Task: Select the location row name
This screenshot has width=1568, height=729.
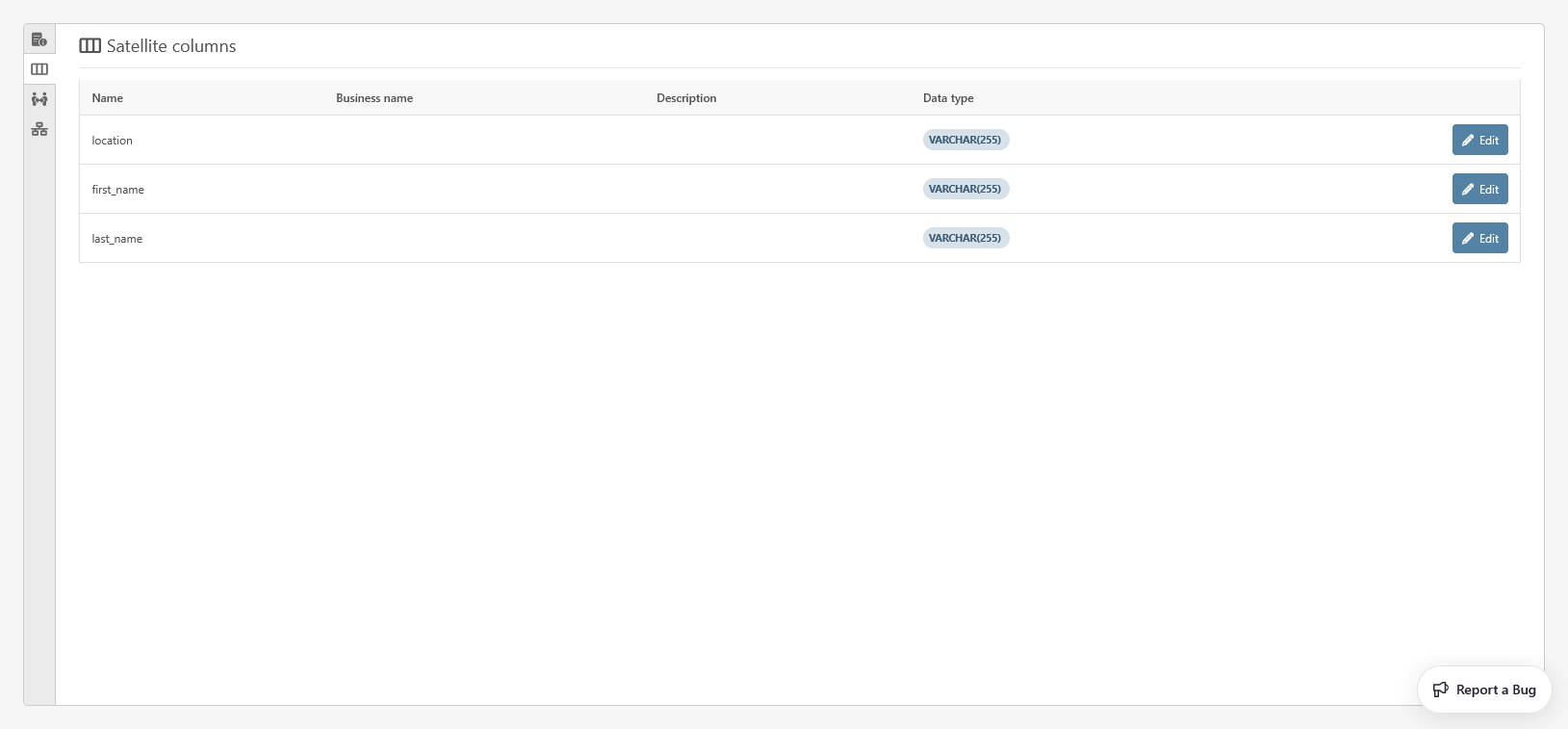Action: coord(113,141)
